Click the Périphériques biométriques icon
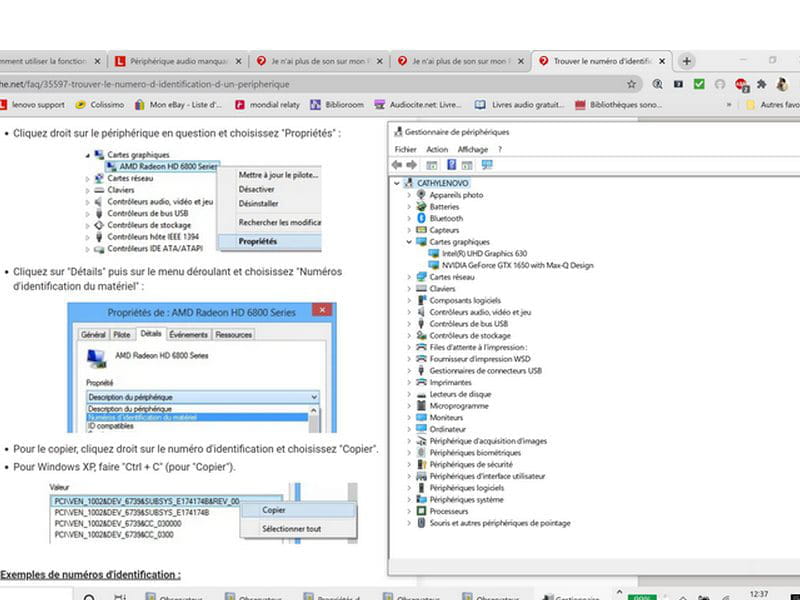 tap(421, 453)
